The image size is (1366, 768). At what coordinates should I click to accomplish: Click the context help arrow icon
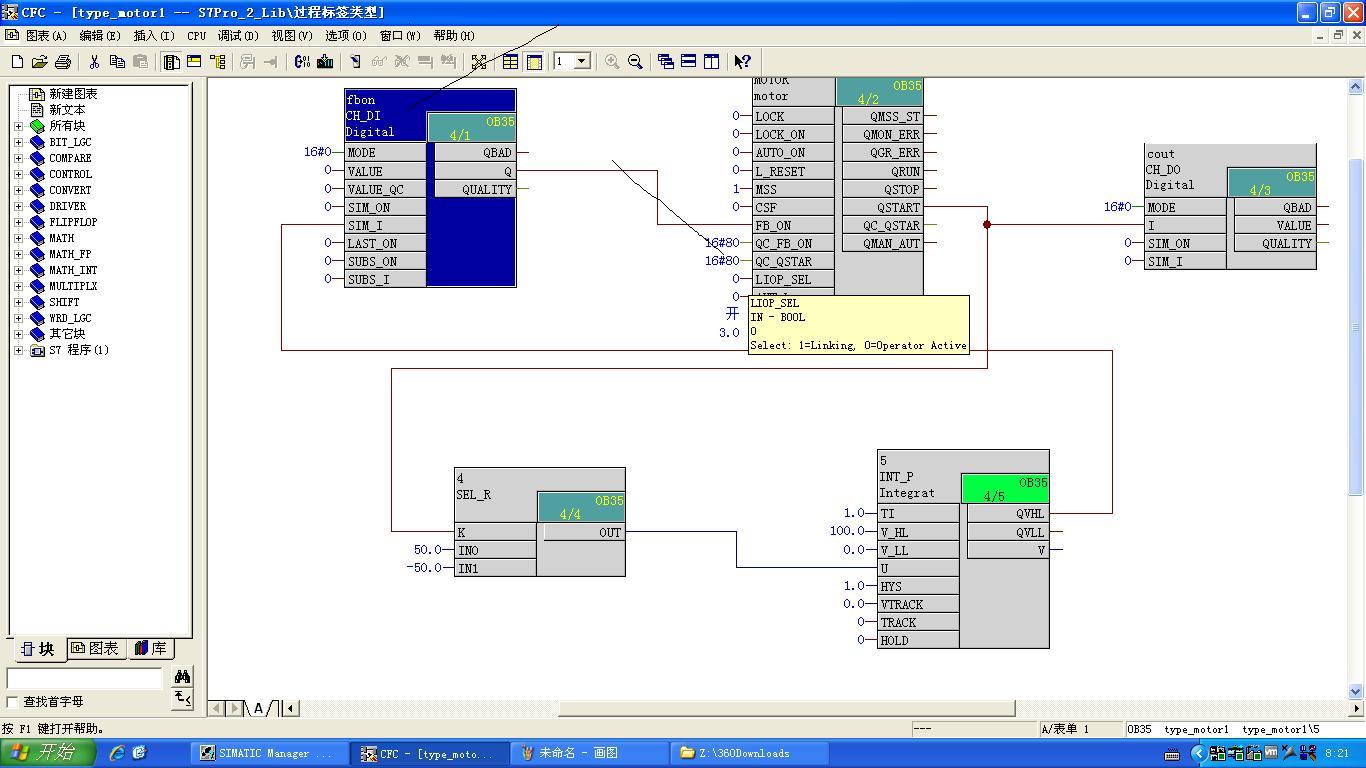pos(742,62)
